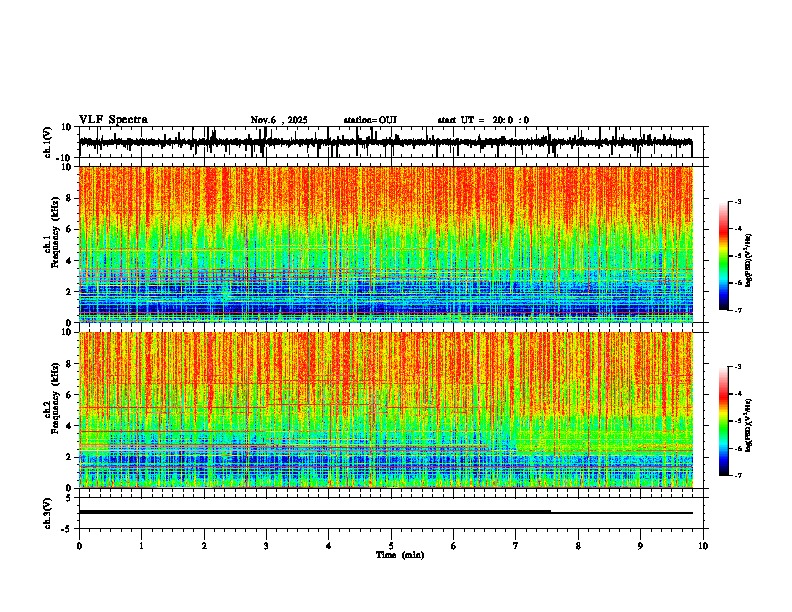Screen dimensions: 792x612
Task: Click the ch.2 'Frequency (kHz)' axis label
Action: point(55,398)
